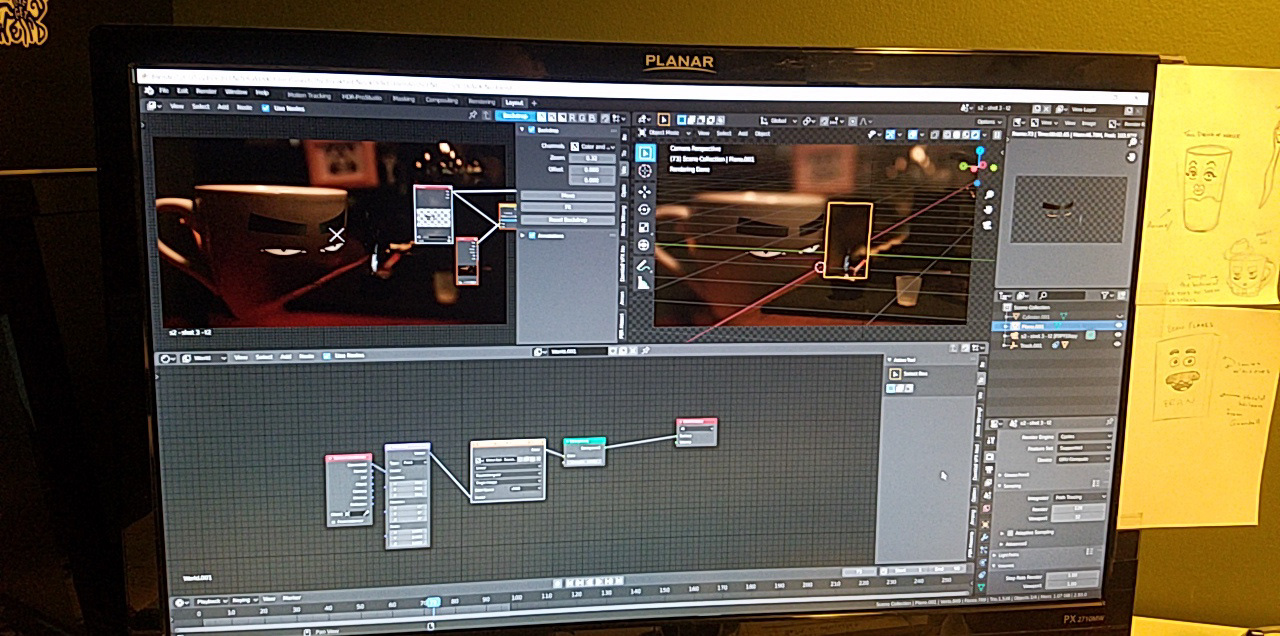
Task: Switch to the Masking workspace tab
Action: 403,99
